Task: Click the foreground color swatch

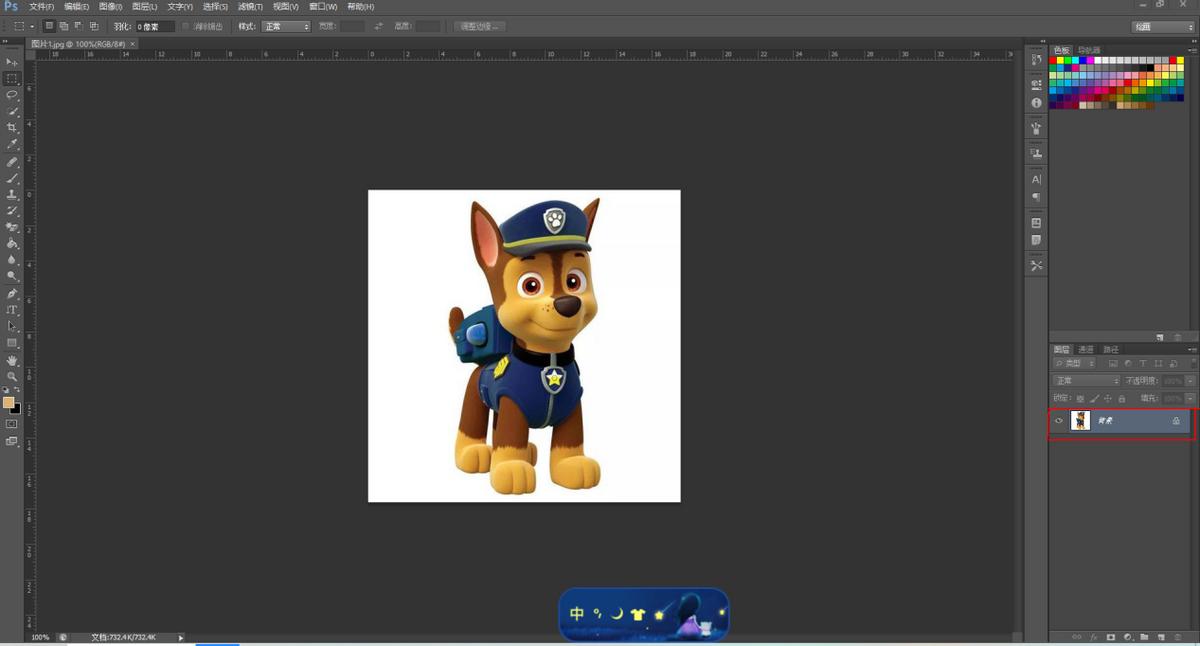Action: click(x=8, y=403)
